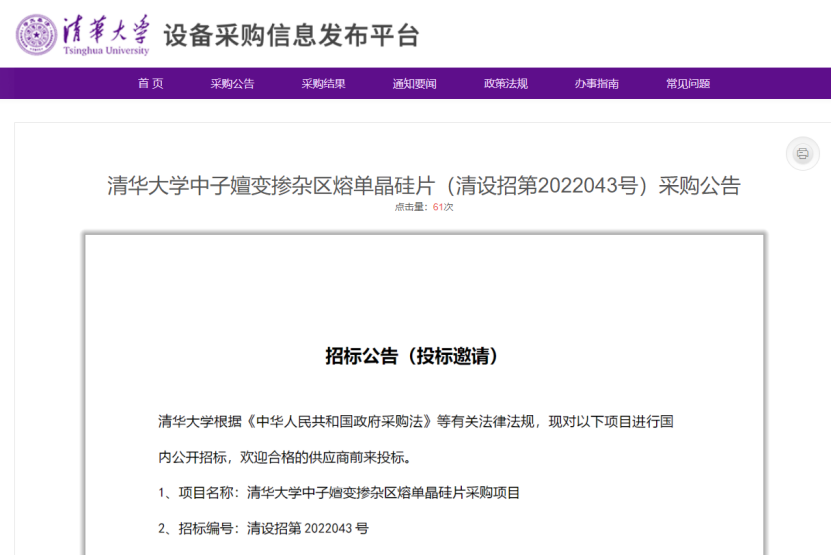Open 常见问题 in the navigation bar

688,83
